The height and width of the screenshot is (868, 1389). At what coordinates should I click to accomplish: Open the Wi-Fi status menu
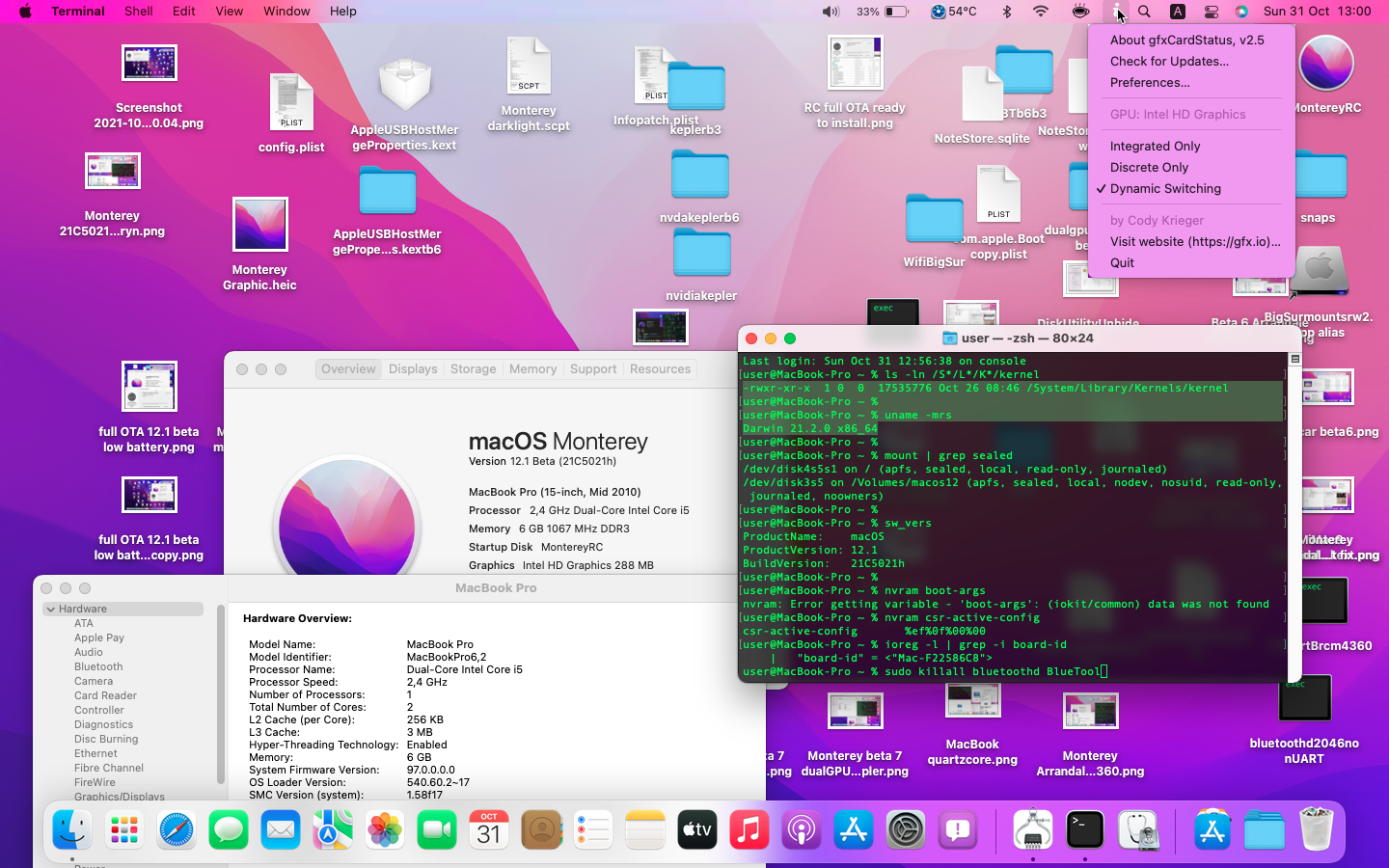point(1040,12)
